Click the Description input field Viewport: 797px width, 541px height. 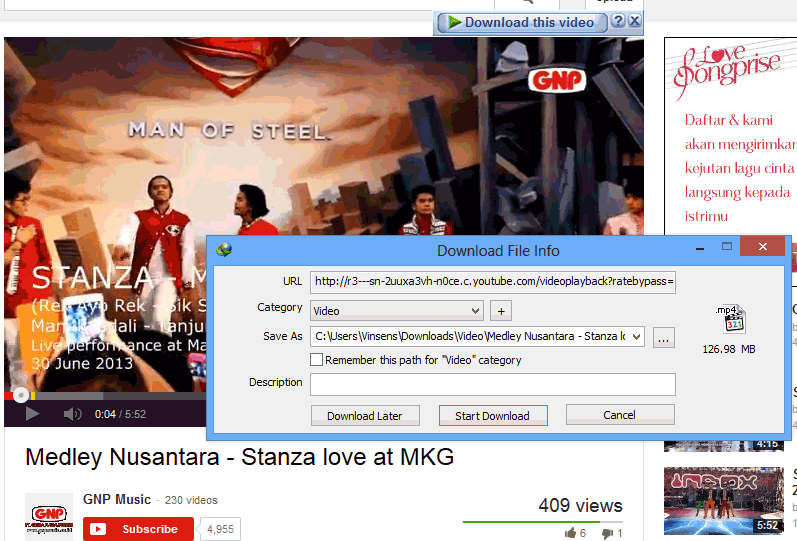[493, 384]
